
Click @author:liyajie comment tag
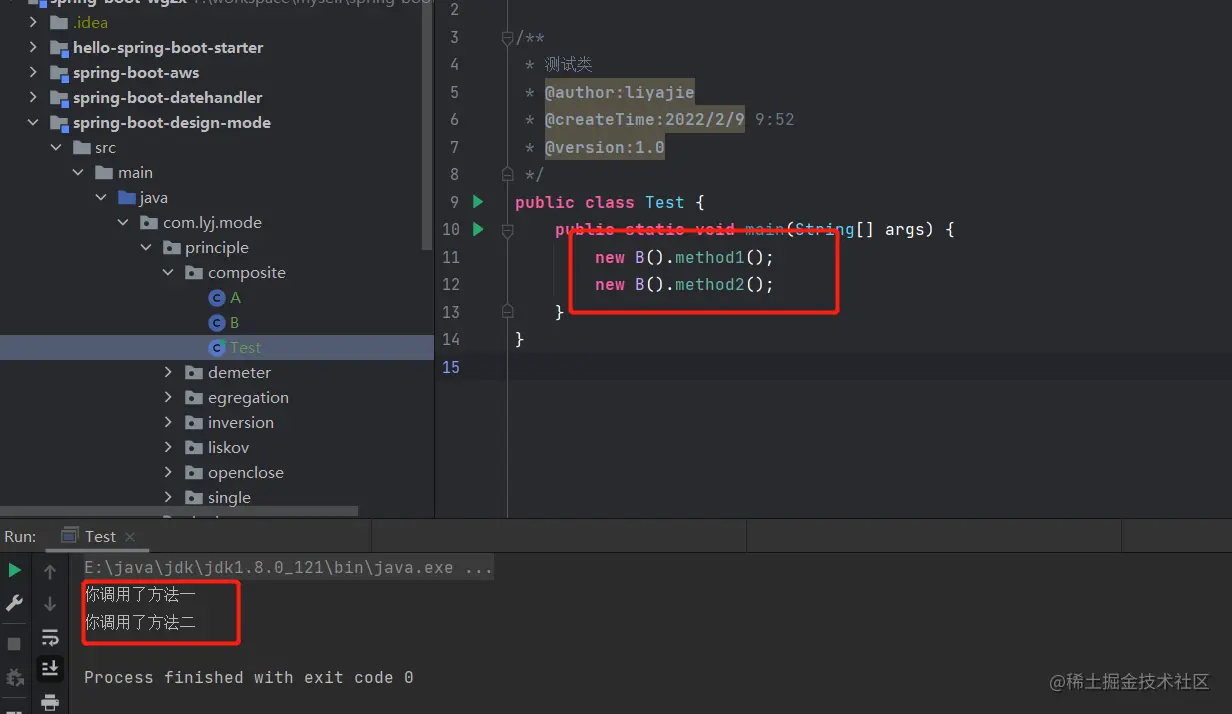(619, 92)
